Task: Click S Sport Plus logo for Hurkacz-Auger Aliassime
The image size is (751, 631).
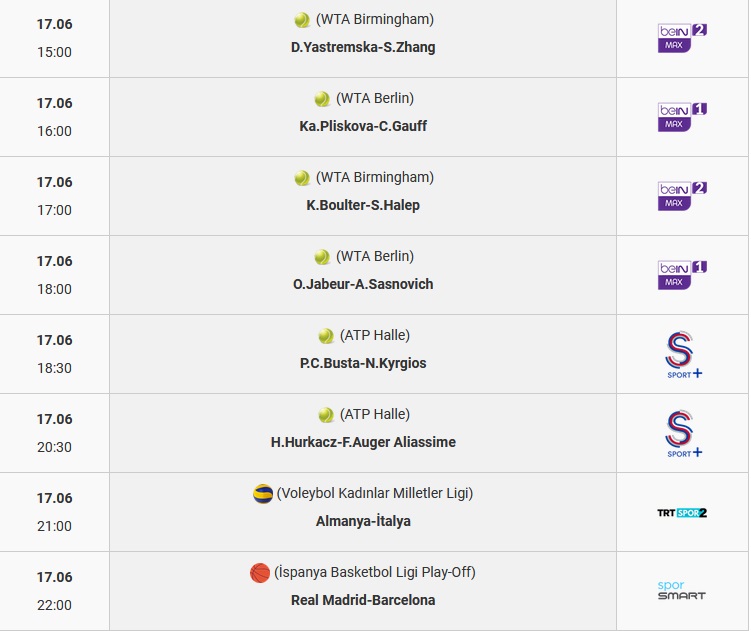Action: coord(683,433)
